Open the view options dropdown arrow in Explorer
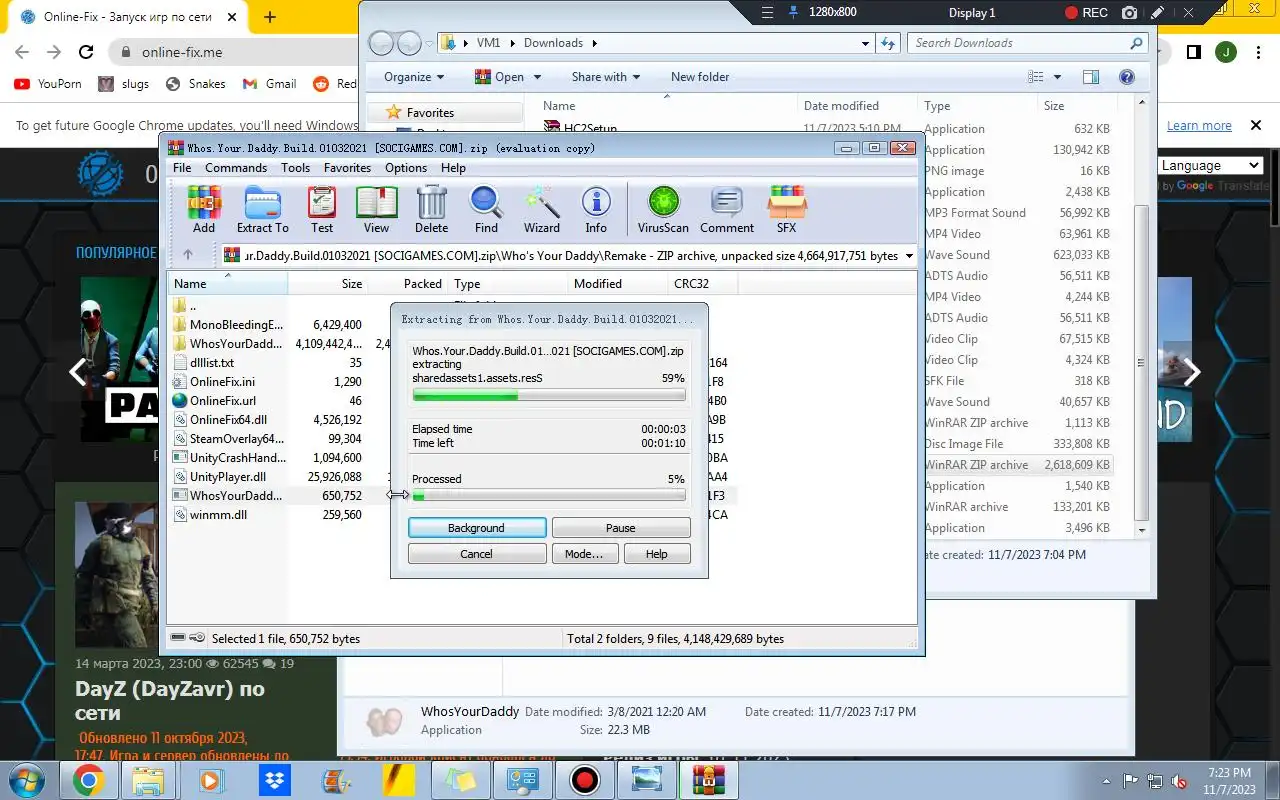Screen dimensions: 1280x800 pos(1057,77)
